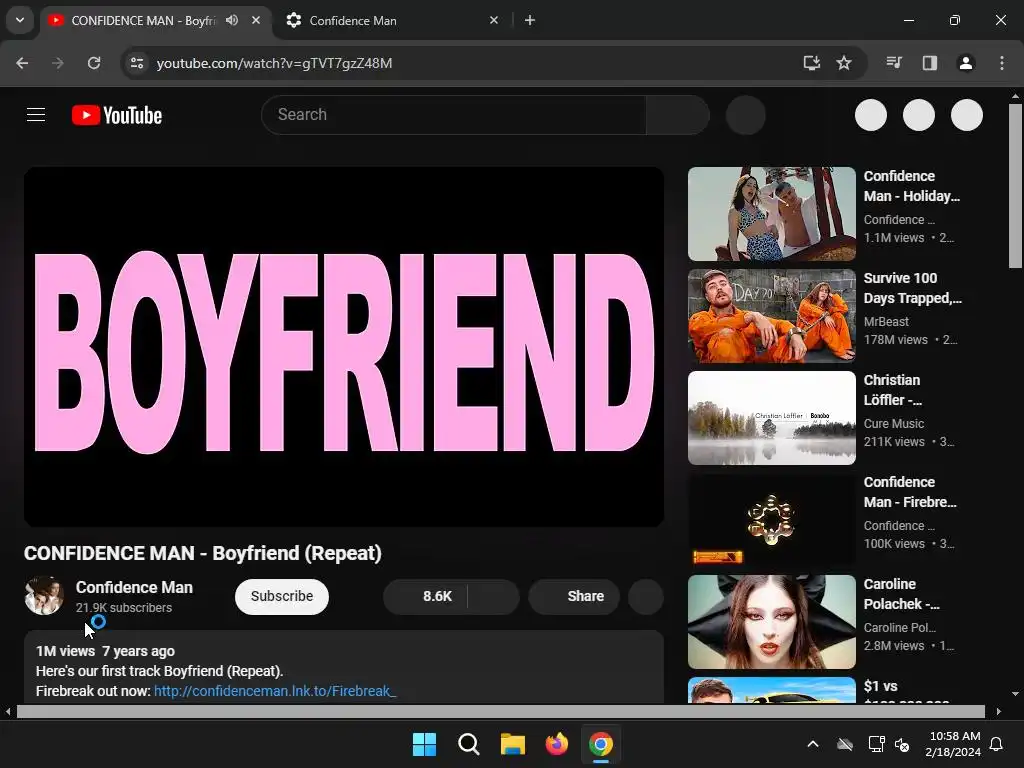
Task: Open the Confidence Man channel avatar
Action: tap(44, 596)
